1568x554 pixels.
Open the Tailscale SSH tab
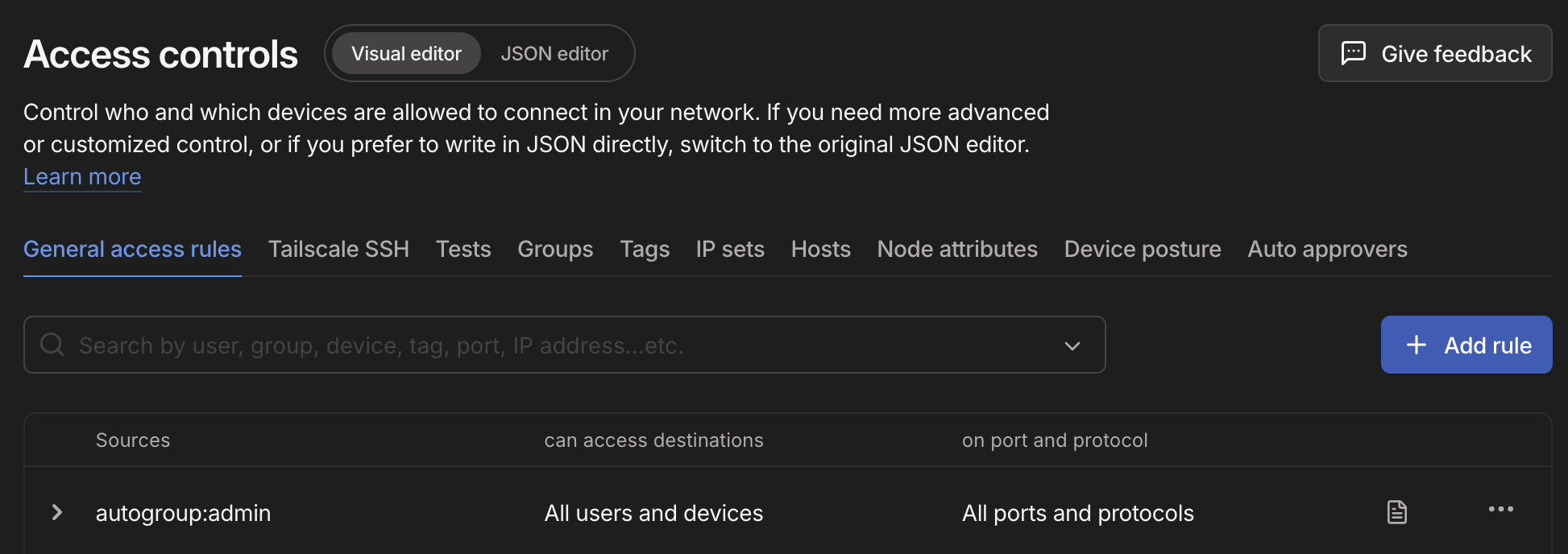click(x=338, y=250)
